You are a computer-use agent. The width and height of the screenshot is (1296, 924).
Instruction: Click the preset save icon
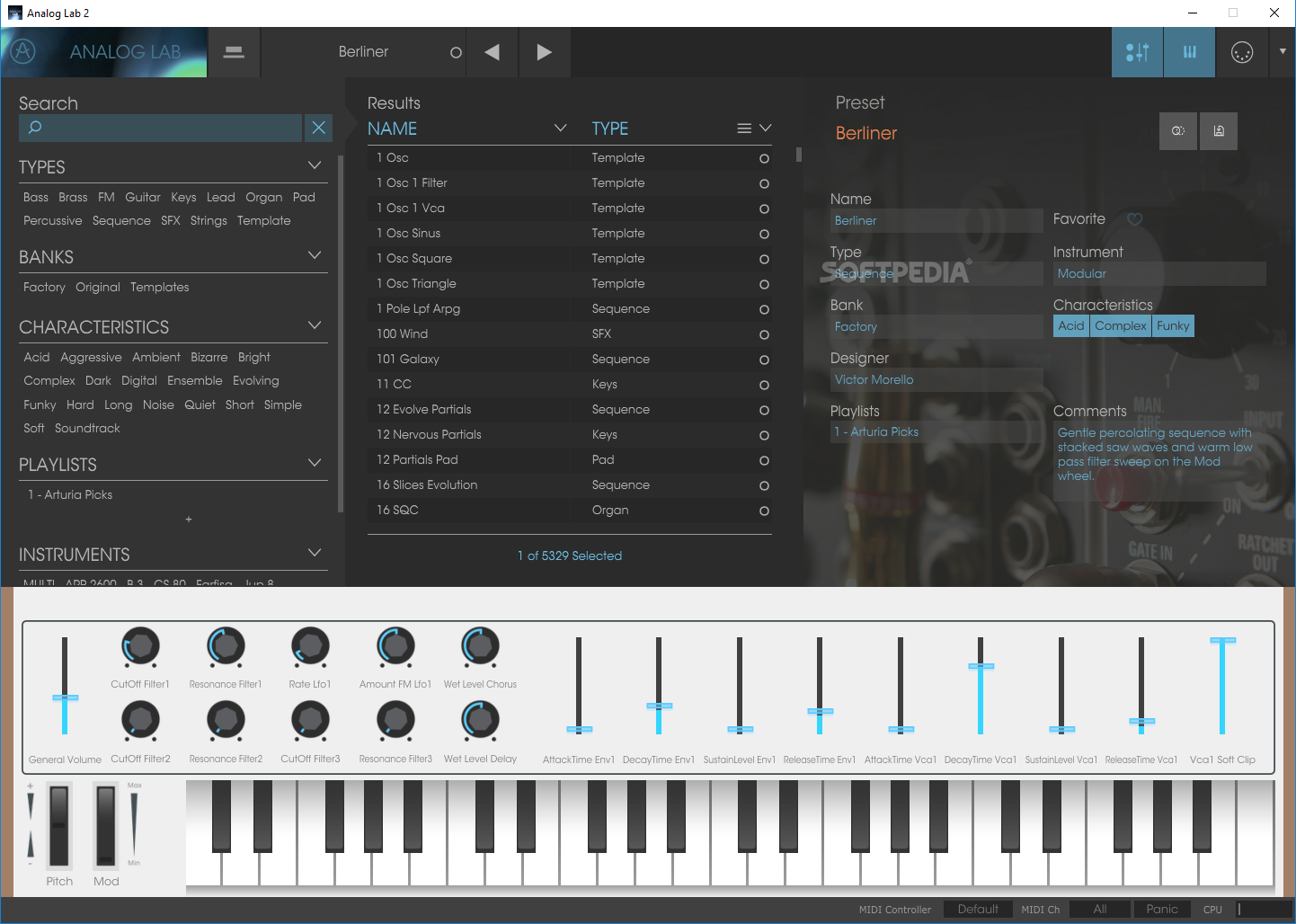click(x=1219, y=131)
